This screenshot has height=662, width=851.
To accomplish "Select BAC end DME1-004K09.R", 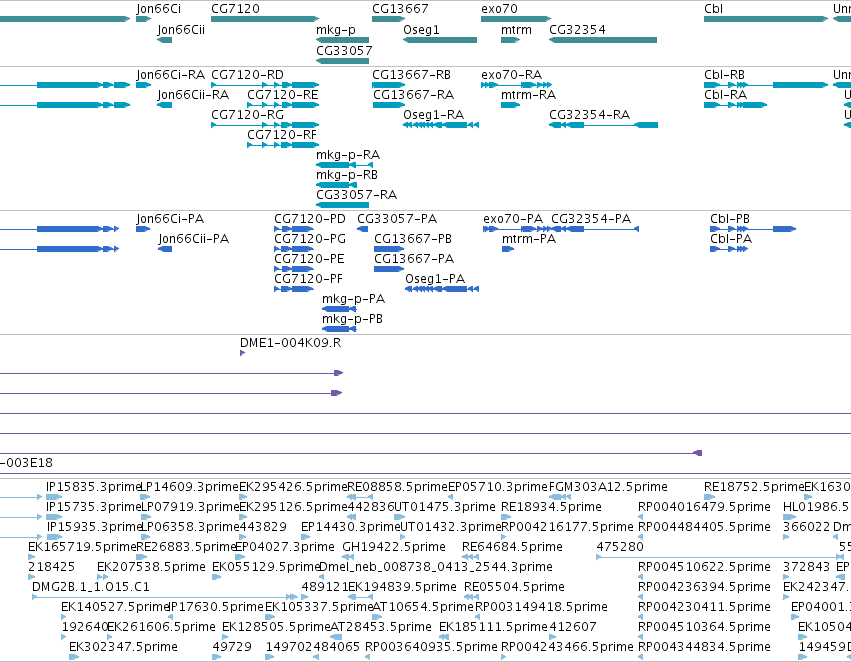I will (290, 343).
